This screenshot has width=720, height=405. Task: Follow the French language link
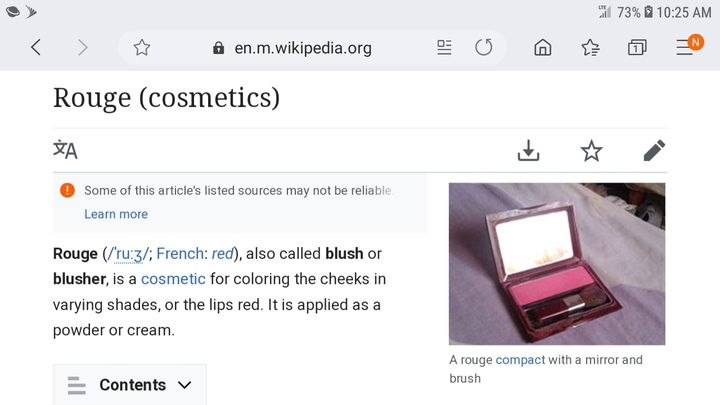click(x=180, y=253)
